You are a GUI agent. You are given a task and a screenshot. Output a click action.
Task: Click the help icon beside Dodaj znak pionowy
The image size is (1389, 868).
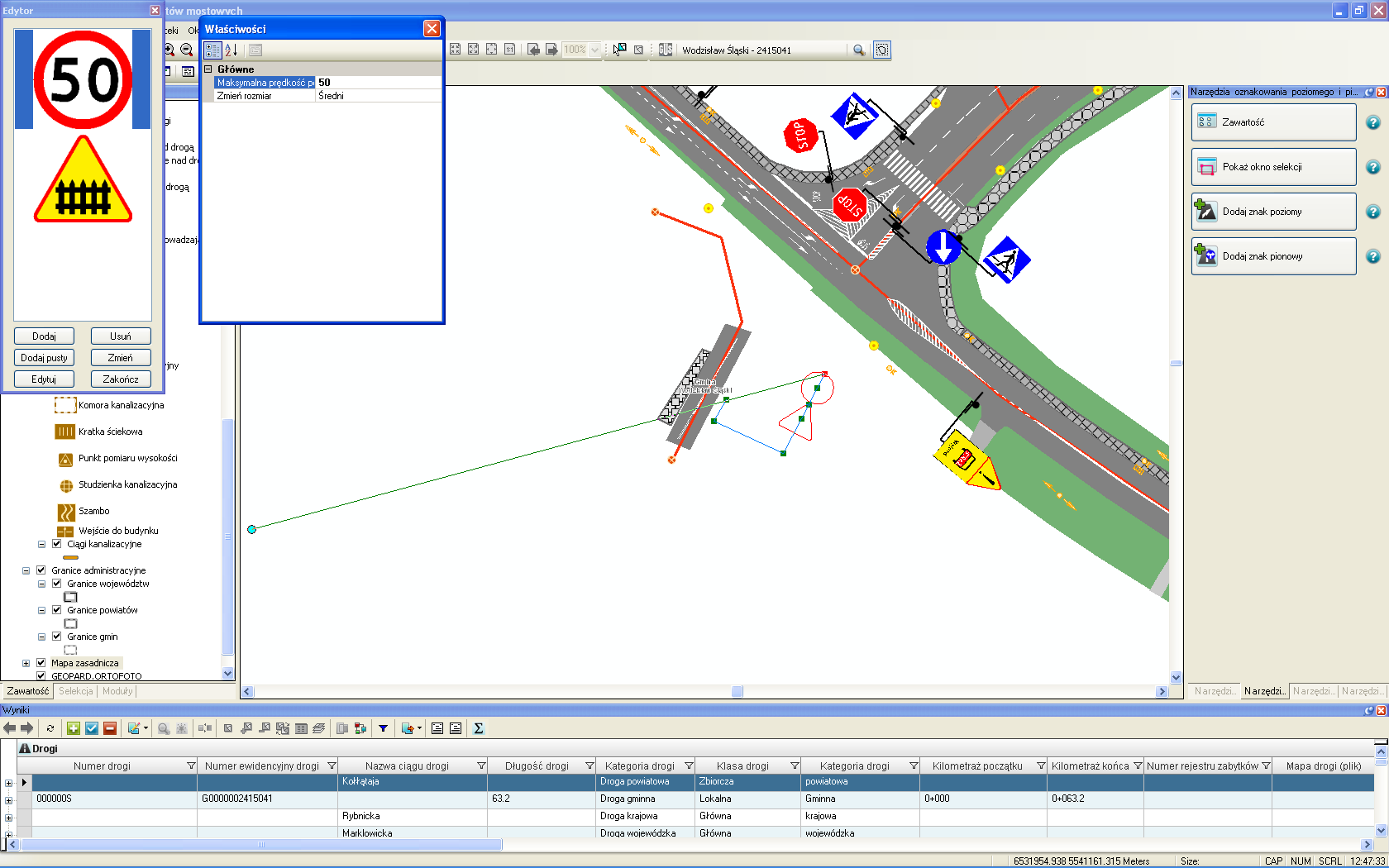1373,256
